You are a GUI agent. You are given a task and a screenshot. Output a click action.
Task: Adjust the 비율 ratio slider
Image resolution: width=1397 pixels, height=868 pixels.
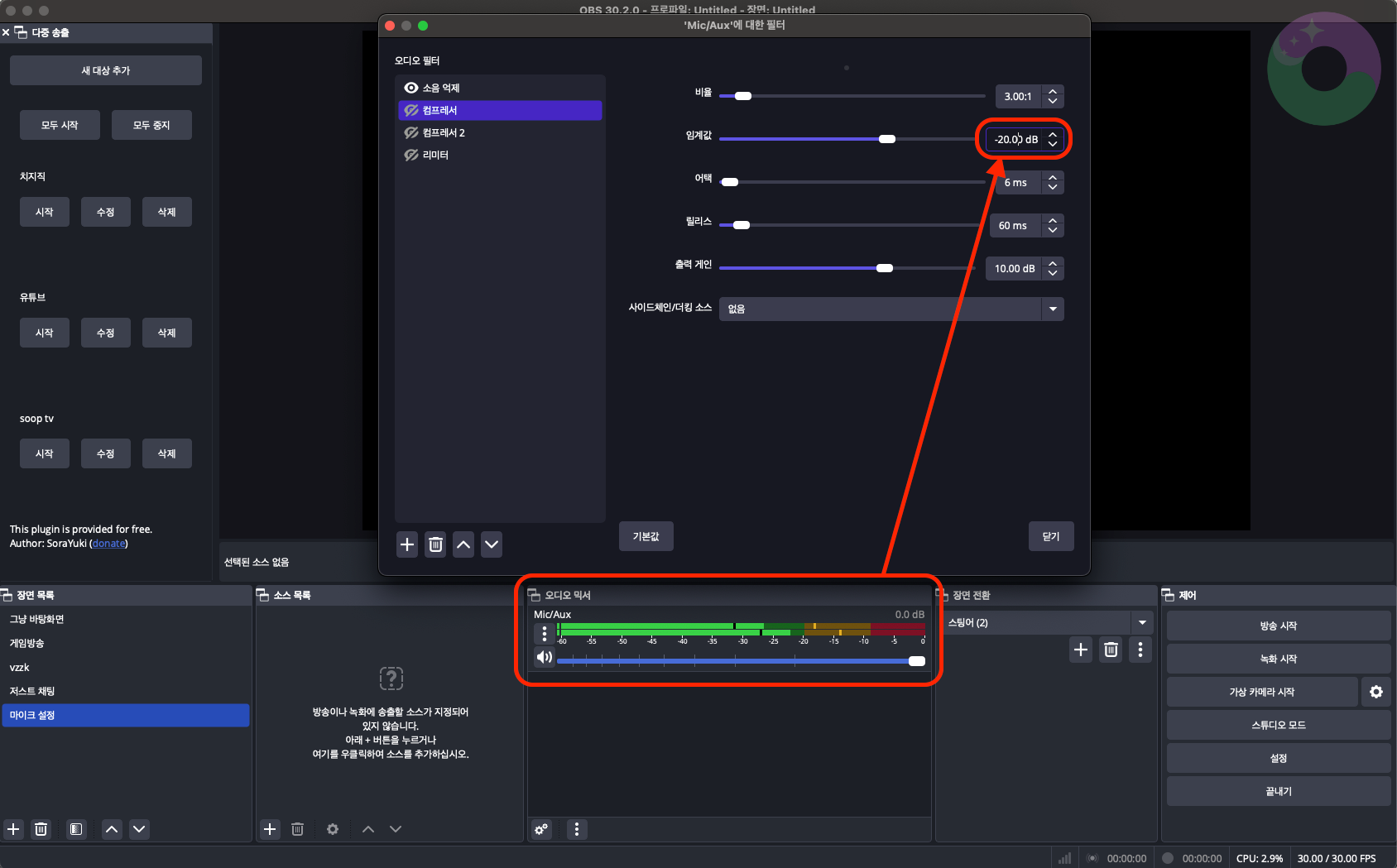click(x=852, y=96)
